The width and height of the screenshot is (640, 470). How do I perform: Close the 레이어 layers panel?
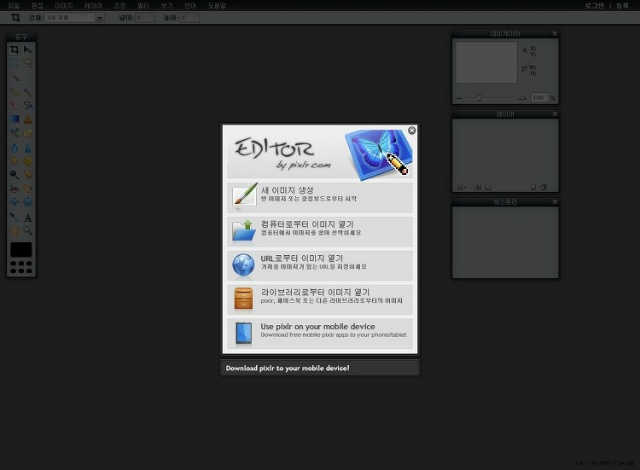[555, 114]
